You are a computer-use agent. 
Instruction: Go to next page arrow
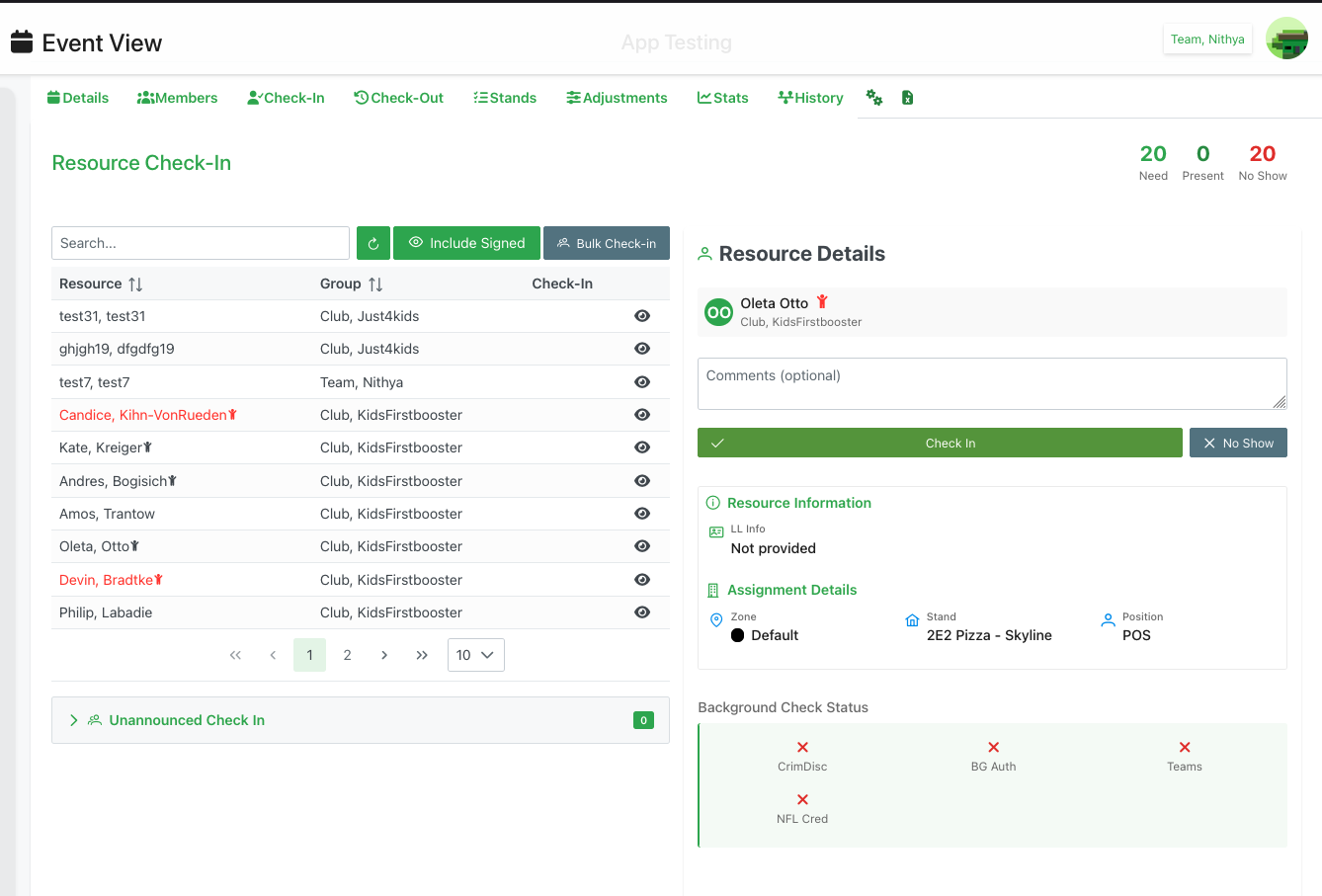[384, 655]
